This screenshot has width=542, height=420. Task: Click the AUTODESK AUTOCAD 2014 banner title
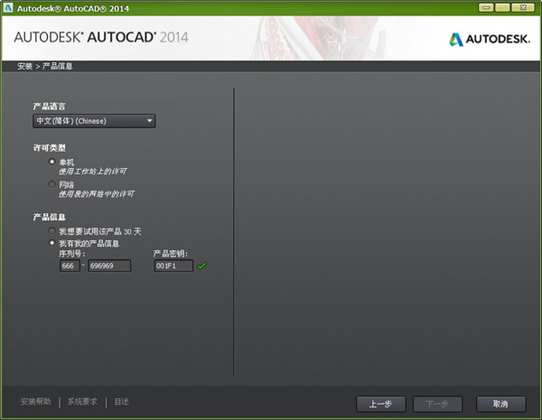coord(101,37)
